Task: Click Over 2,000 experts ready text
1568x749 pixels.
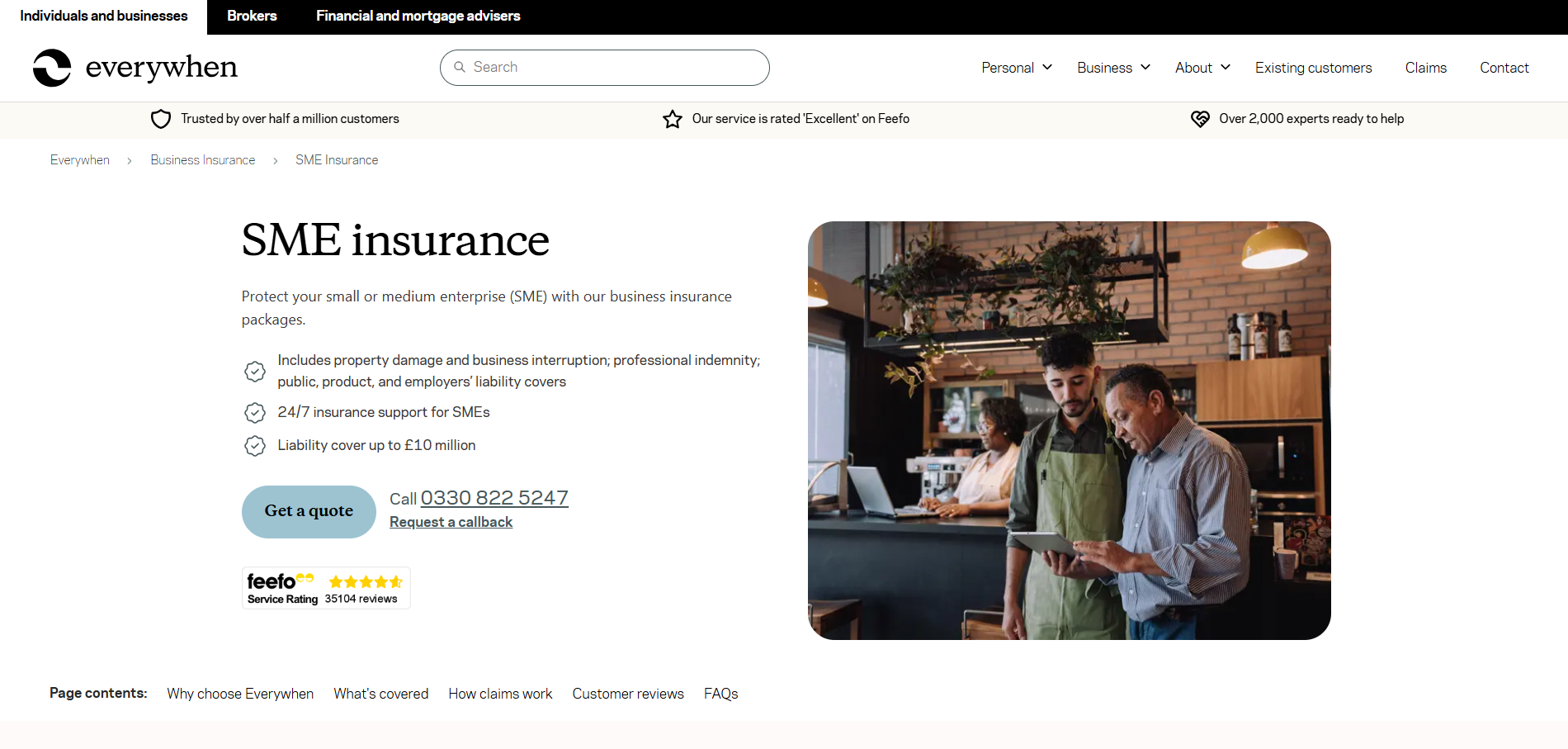Action: 1311,119
